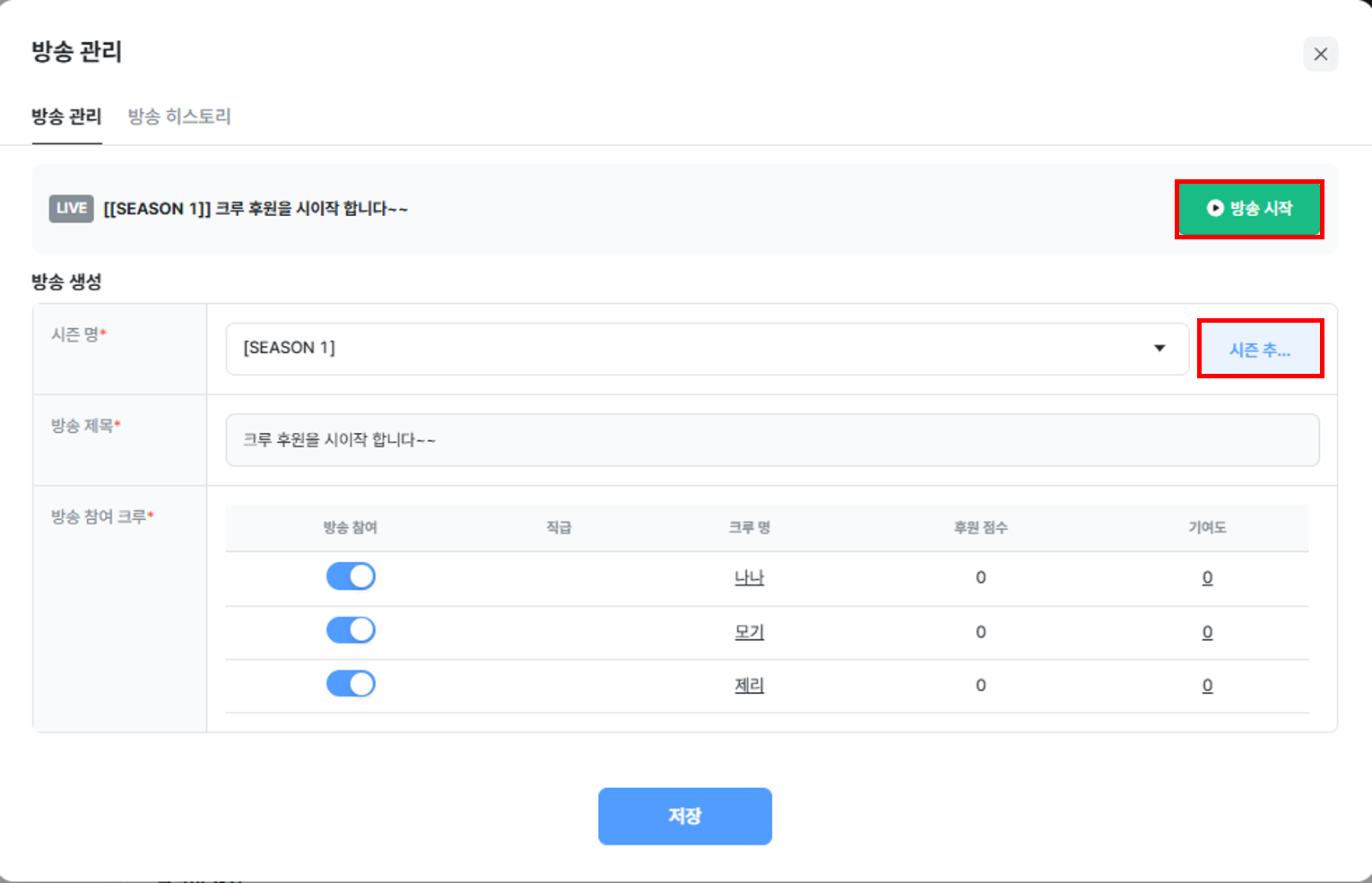Click the gray LIVE badge

pos(71,208)
